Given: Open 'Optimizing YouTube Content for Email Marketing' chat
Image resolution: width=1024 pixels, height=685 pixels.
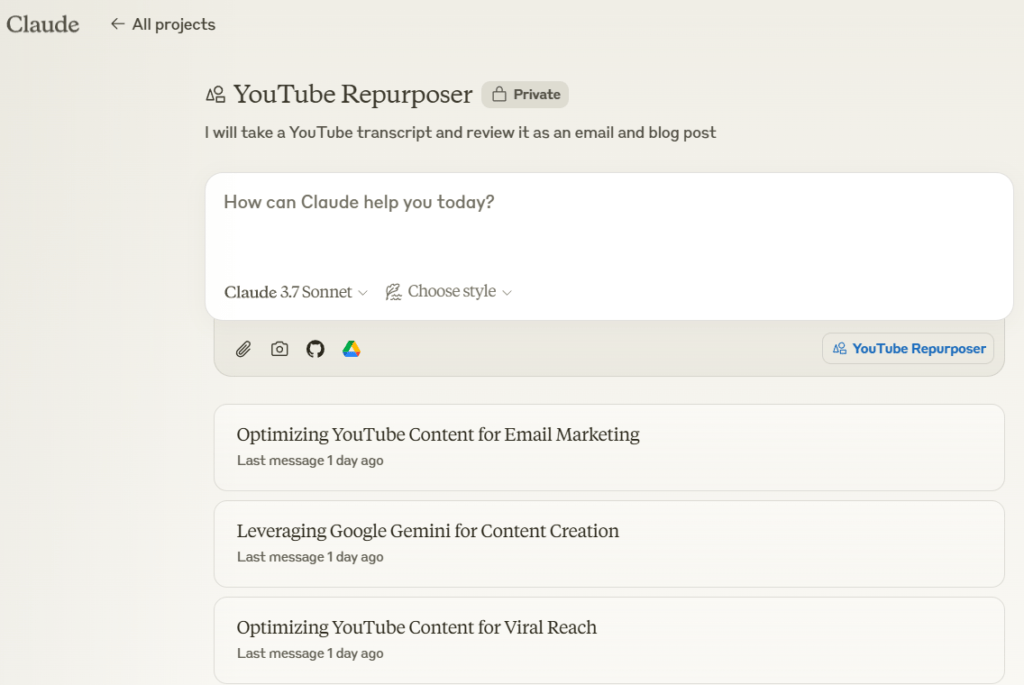Looking at the screenshot, I should pos(609,447).
